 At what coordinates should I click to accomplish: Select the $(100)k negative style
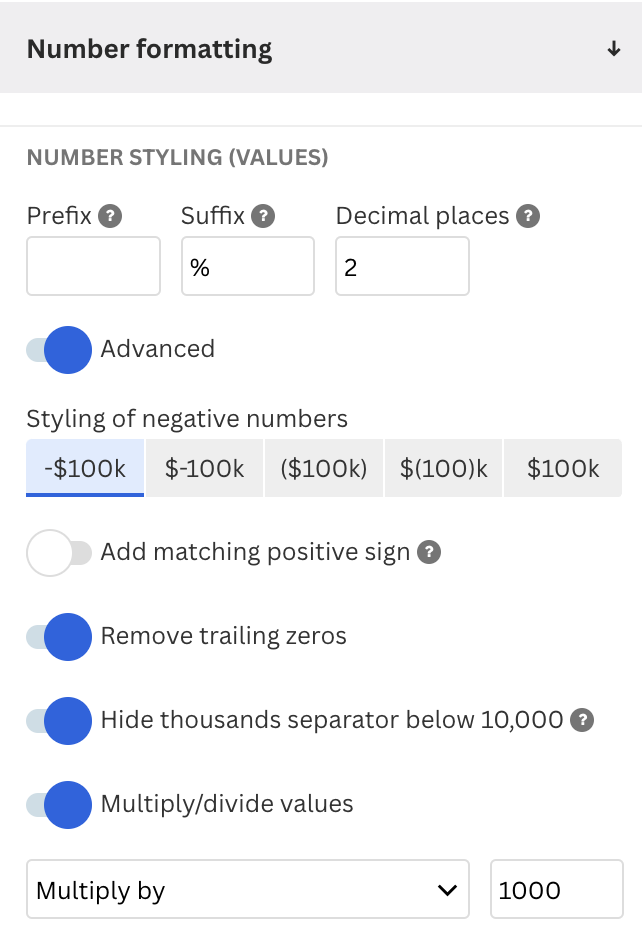pos(443,468)
